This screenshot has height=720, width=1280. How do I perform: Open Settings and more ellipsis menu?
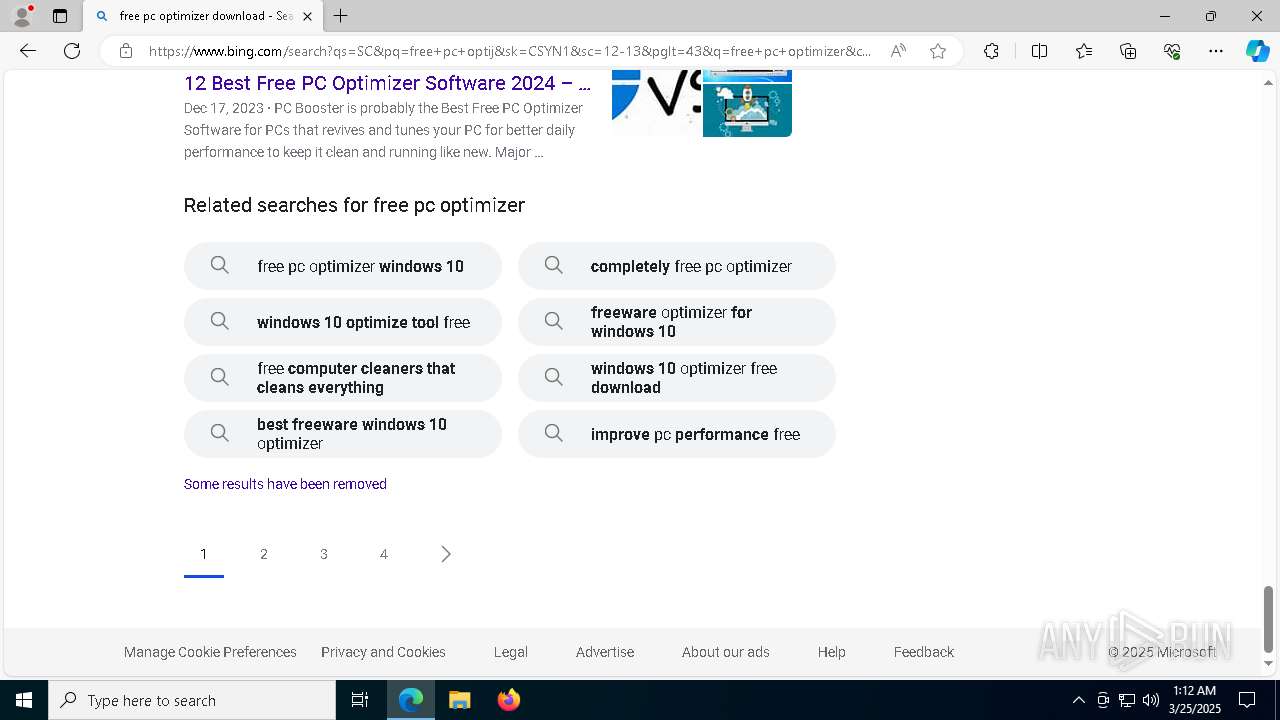coord(1216,51)
